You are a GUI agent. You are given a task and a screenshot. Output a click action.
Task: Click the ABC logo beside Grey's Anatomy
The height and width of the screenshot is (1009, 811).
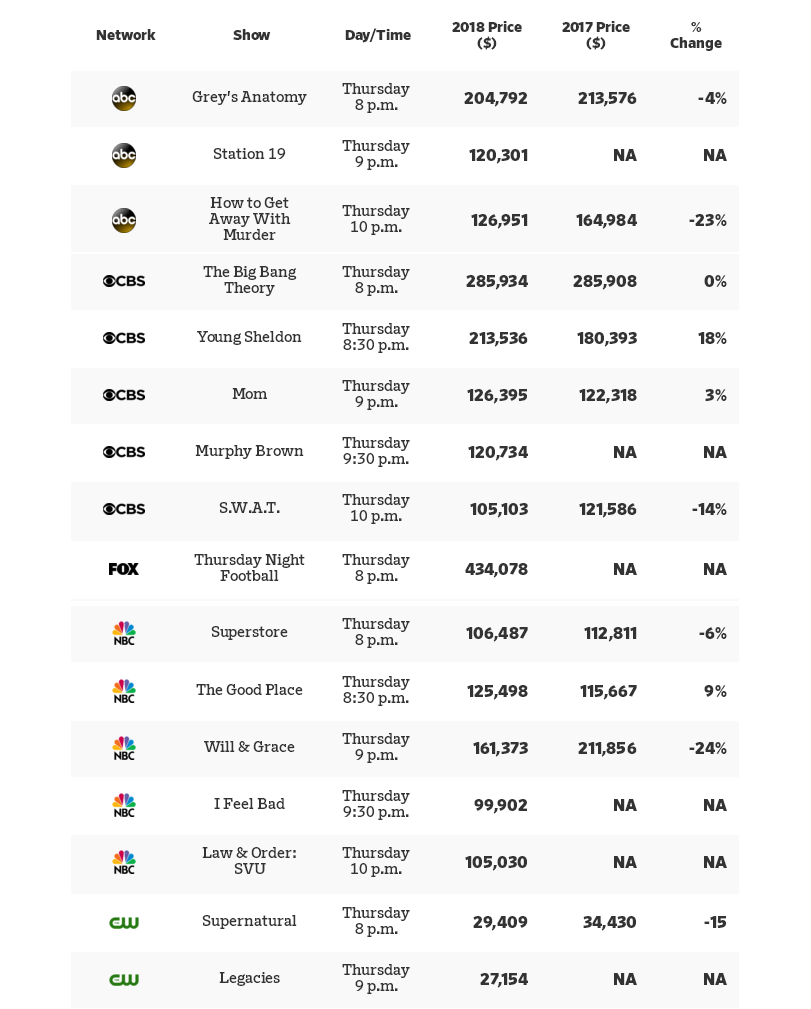click(x=124, y=98)
